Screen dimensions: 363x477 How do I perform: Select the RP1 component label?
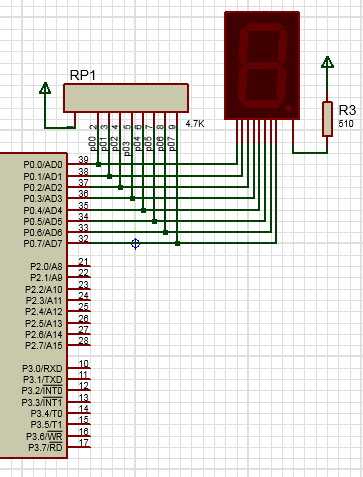point(83,75)
